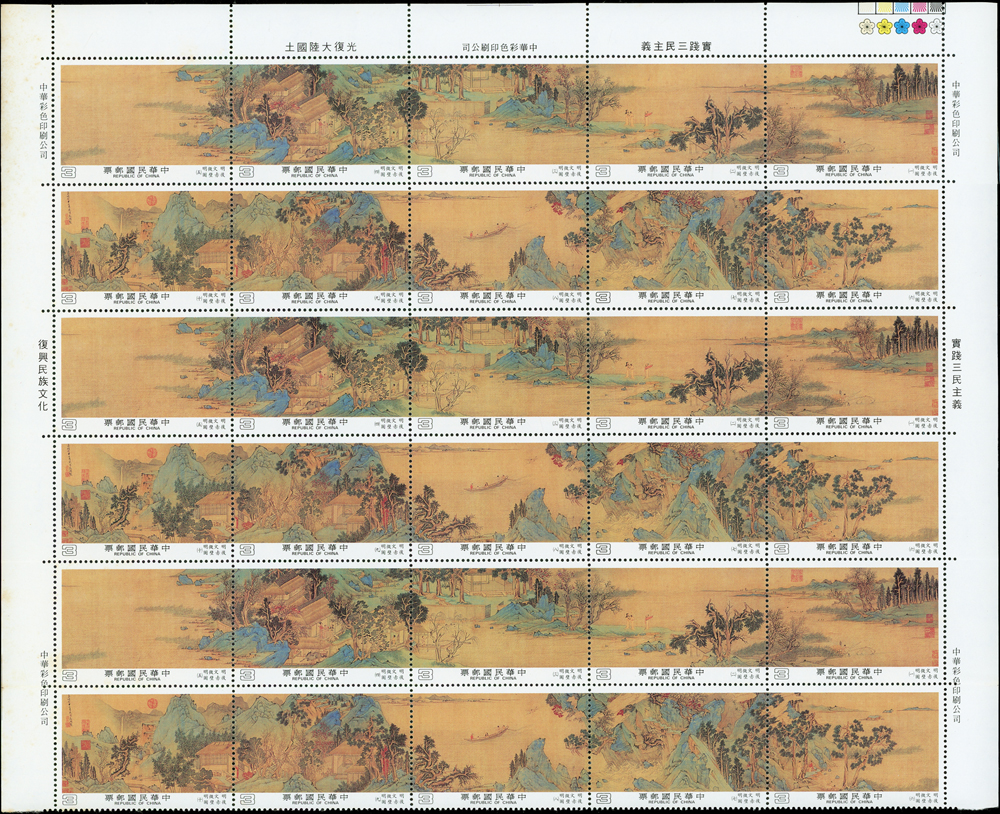Click lower-left margin vertical 中華彩色印刷公司
The height and width of the screenshot is (814, 1000).
pyautogui.click(x=44, y=688)
